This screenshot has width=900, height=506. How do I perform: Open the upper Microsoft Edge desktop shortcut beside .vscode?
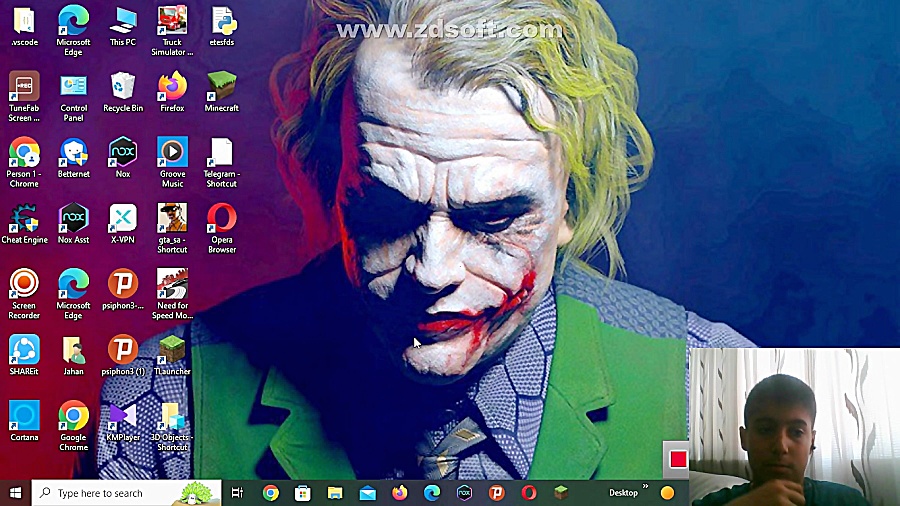point(73,31)
